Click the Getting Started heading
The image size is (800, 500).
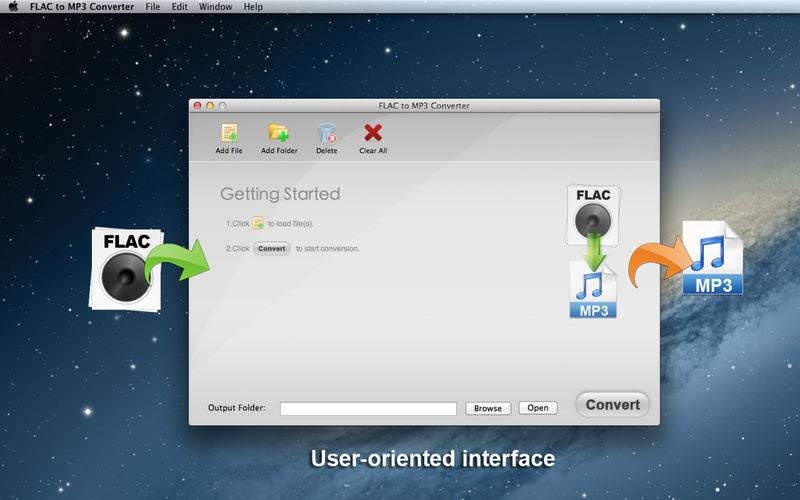click(x=280, y=194)
